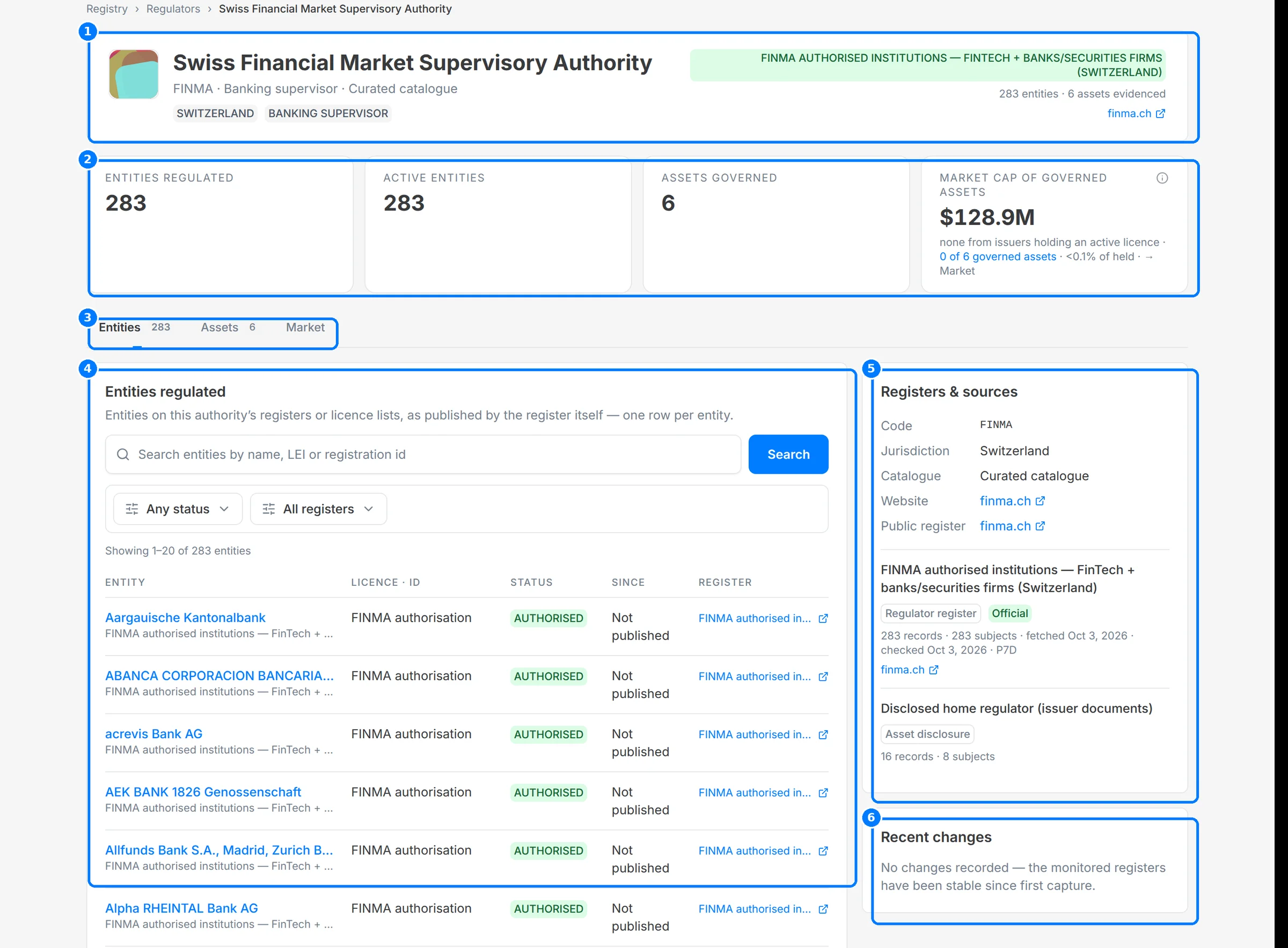Open the Any status filter dropdown

[178, 509]
